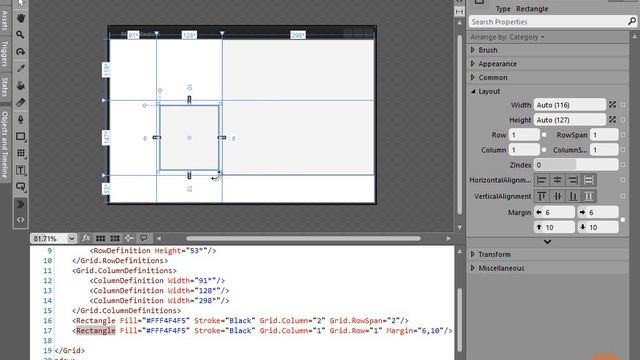Toggle snapping to snaplines icon
The width and height of the screenshot is (640, 360).
click(129, 238)
